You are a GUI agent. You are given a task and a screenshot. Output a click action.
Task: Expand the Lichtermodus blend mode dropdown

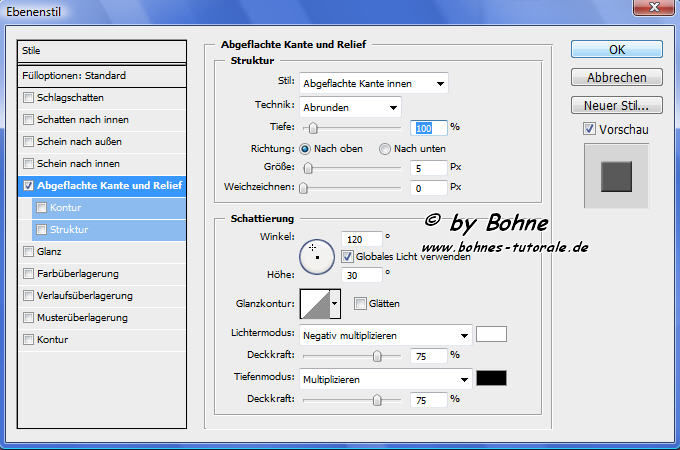pyautogui.click(x=386, y=335)
